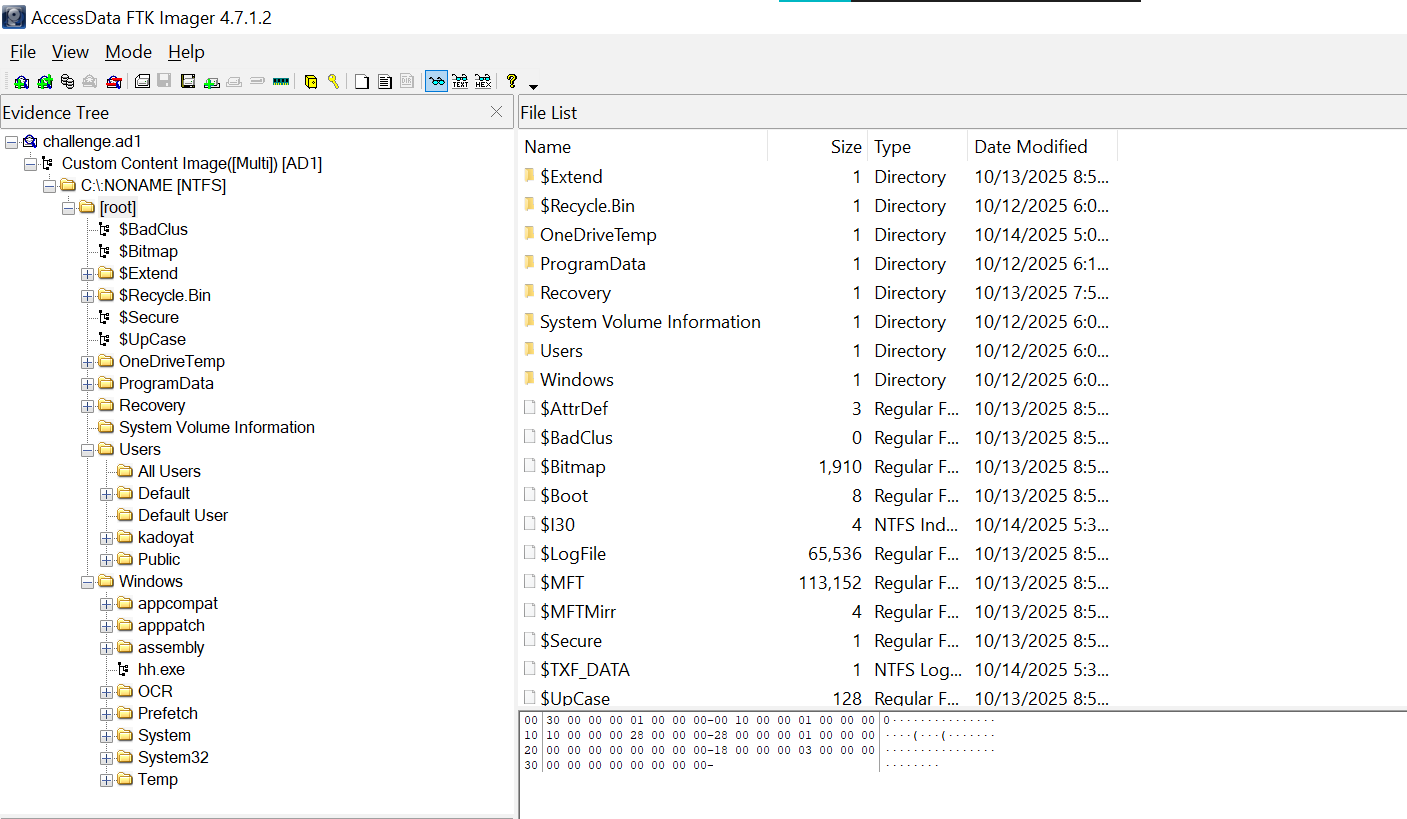Select the OCR folder in tree

(155, 691)
